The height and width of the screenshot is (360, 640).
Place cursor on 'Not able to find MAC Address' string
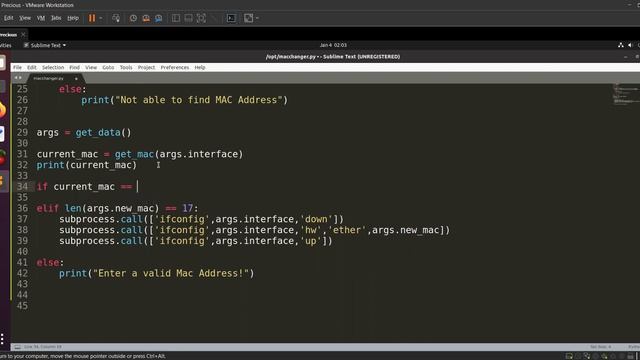tap(199, 100)
